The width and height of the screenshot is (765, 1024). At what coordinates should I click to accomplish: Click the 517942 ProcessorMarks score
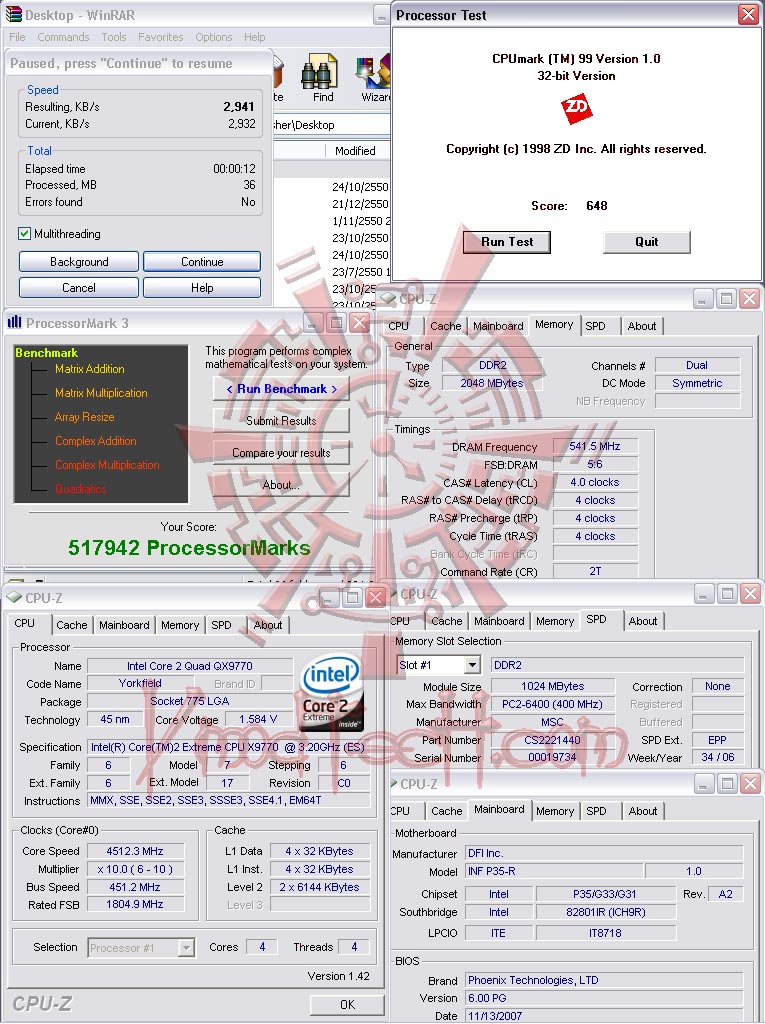tap(189, 548)
